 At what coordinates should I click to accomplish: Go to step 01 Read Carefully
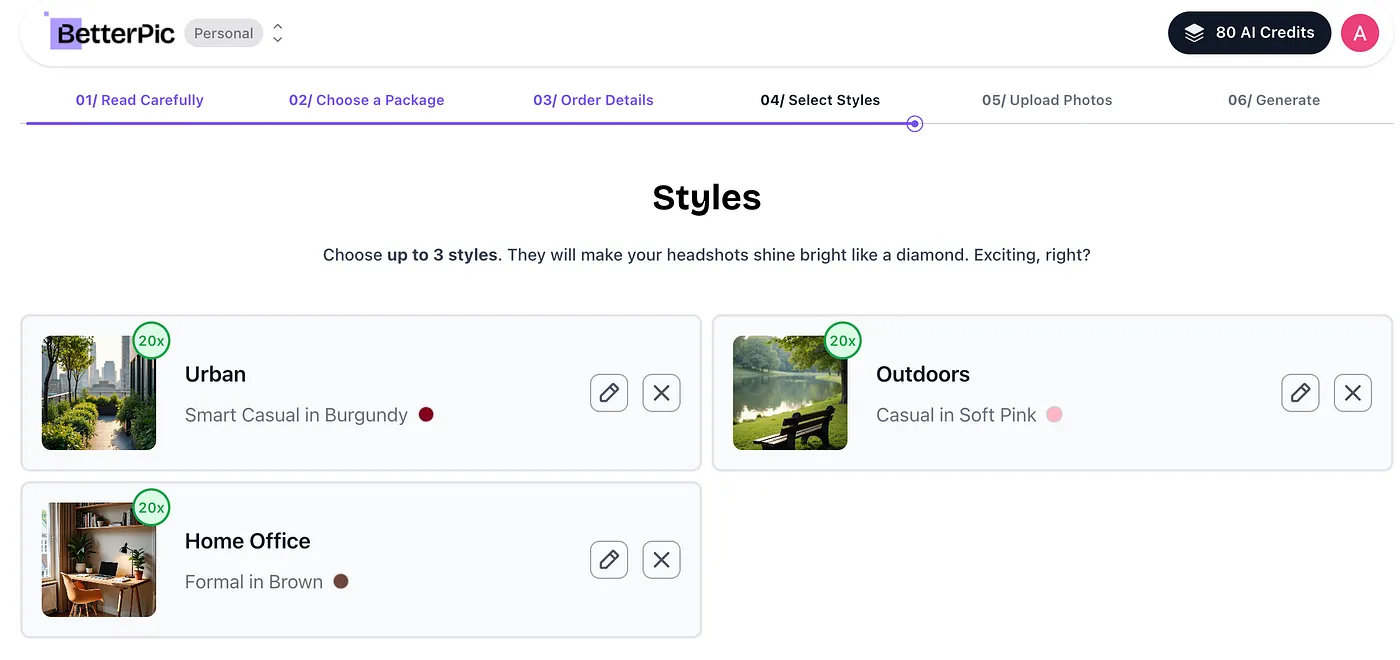pos(139,100)
